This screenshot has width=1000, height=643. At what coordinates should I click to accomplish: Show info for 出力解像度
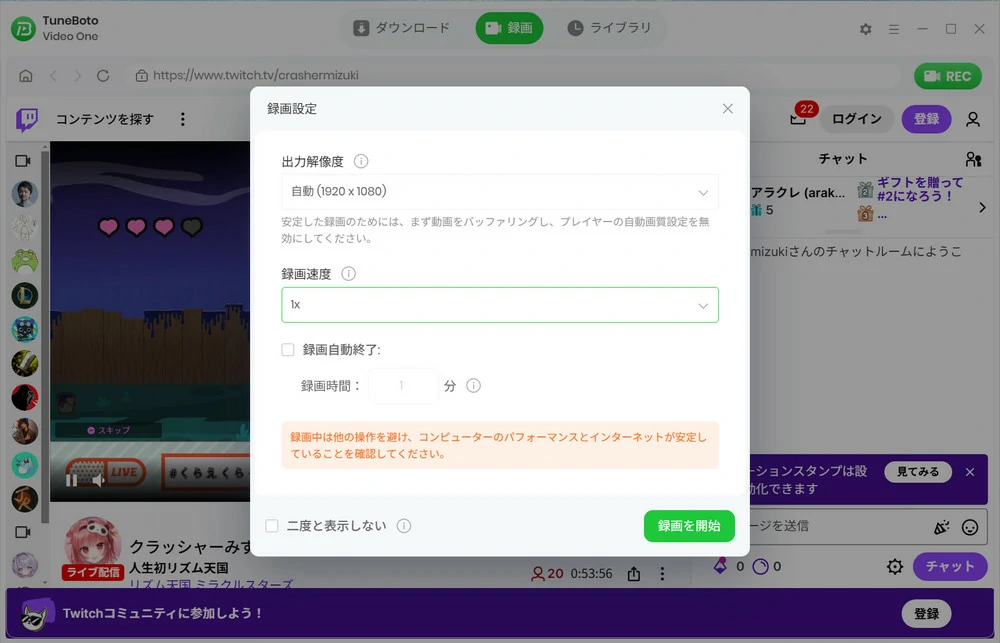coord(361,161)
